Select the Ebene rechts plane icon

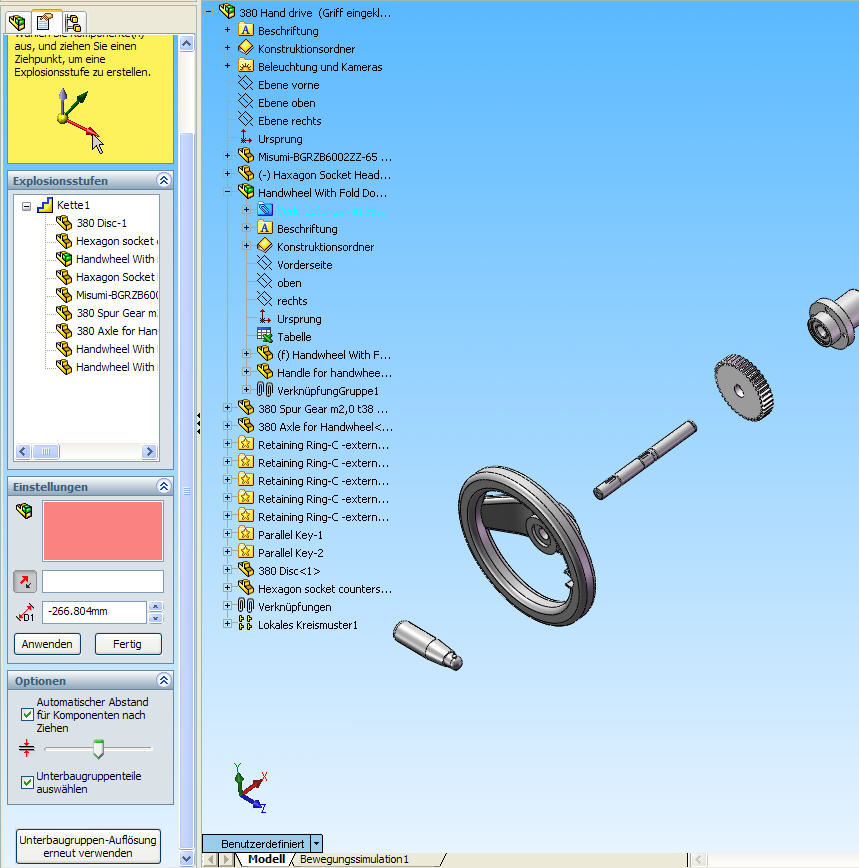point(246,120)
